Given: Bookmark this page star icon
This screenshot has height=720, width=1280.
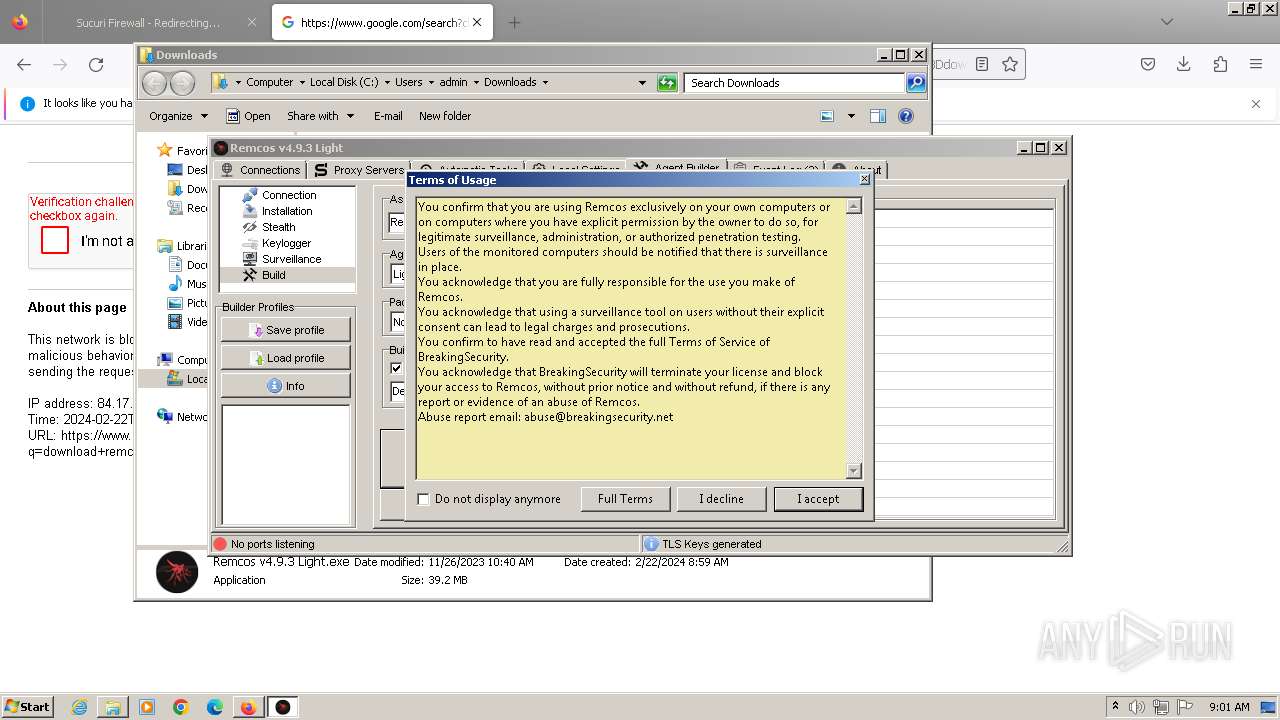Looking at the screenshot, I should (1010, 64).
